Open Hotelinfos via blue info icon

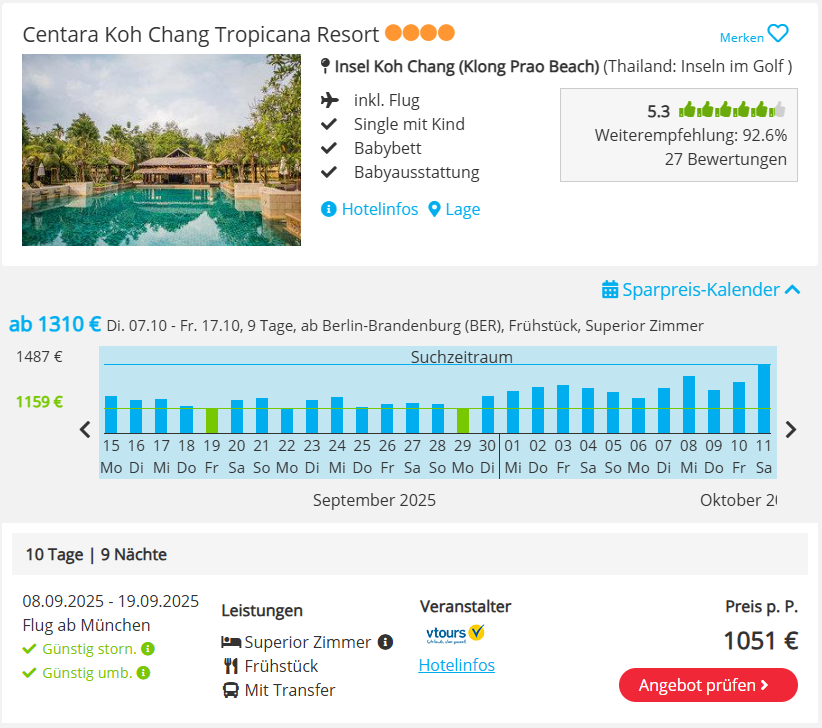tap(328, 209)
